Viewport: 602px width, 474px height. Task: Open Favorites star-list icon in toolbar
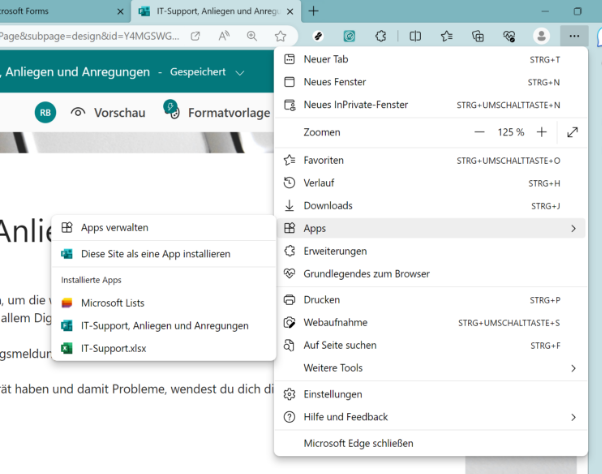(x=447, y=36)
